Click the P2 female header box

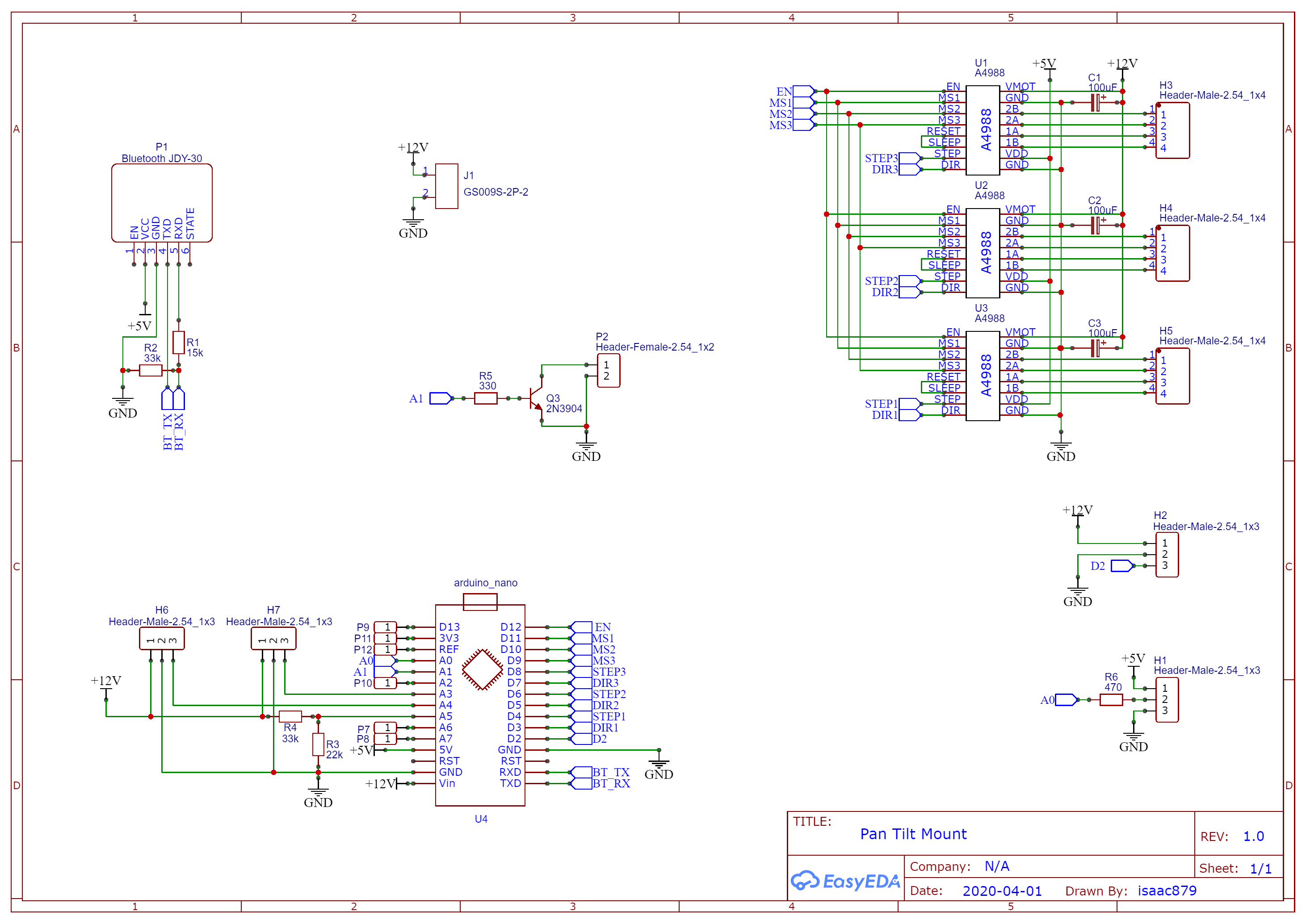coord(609,370)
